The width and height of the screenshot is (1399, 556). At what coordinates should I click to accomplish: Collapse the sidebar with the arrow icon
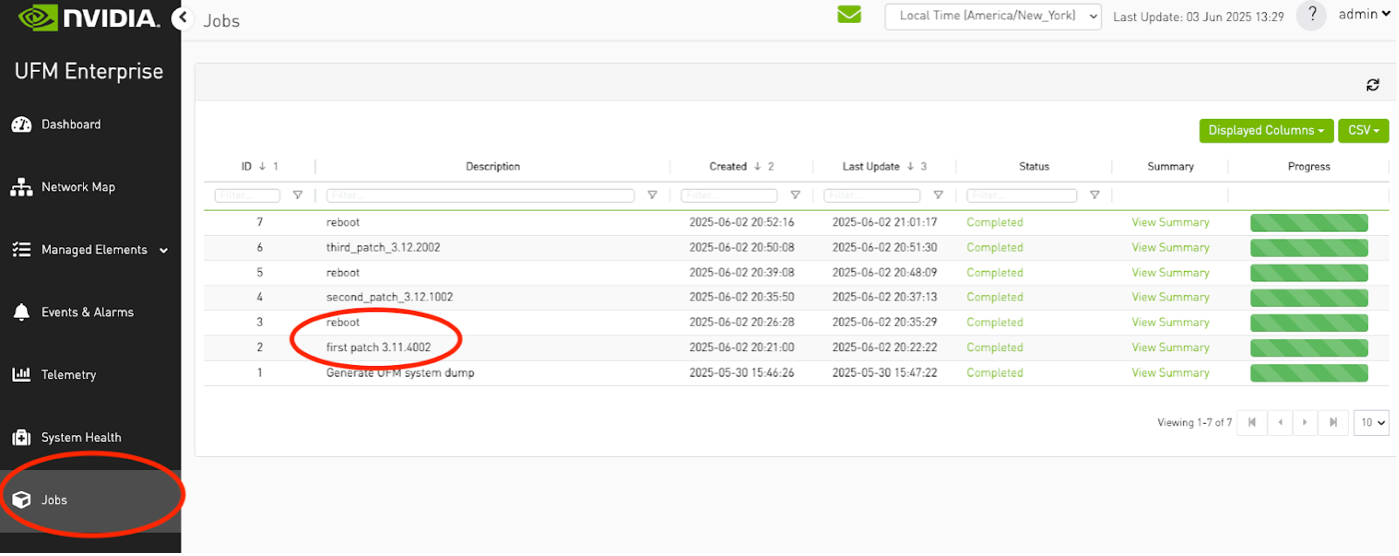(181, 18)
